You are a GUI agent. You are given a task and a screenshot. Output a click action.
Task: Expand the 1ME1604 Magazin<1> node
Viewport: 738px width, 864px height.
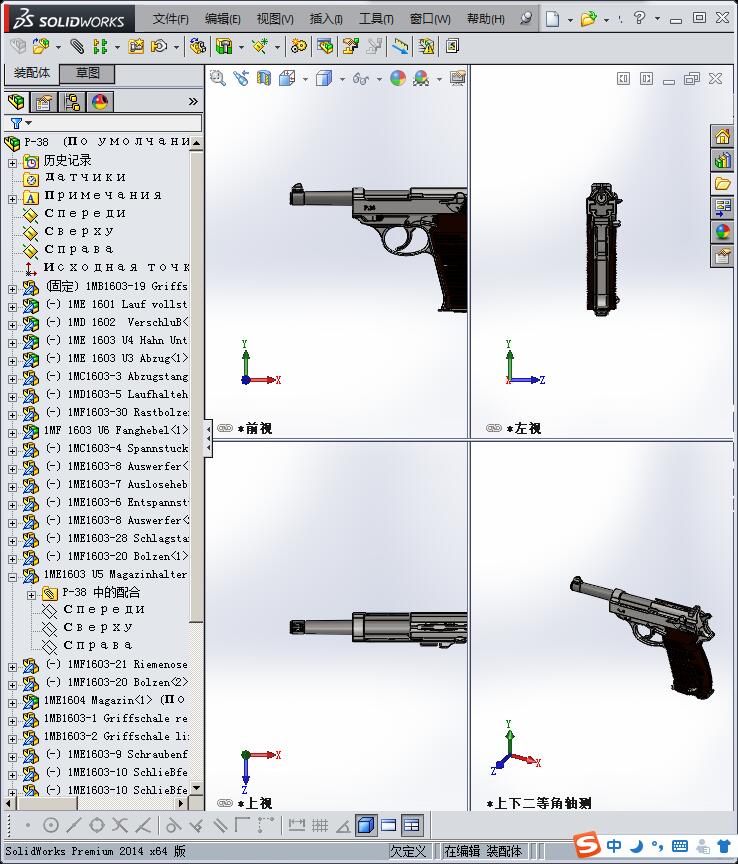tap(13, 703)
